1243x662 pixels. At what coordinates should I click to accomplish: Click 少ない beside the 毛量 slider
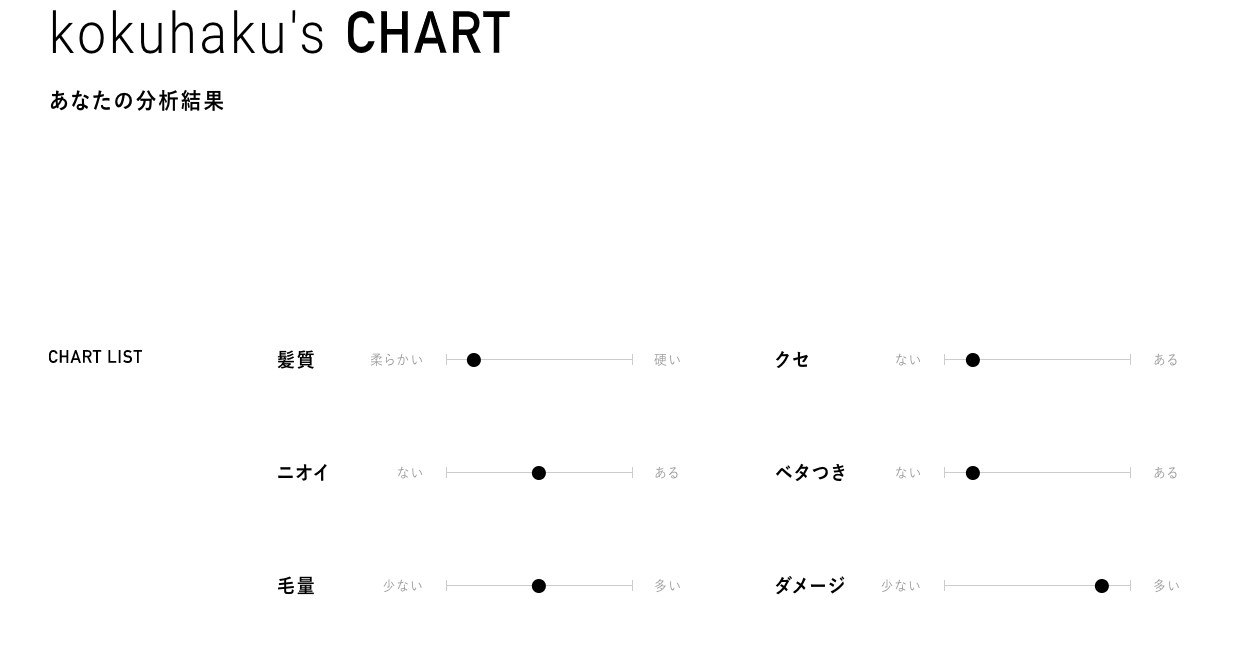pyautogui.click(x=403, y=586)
